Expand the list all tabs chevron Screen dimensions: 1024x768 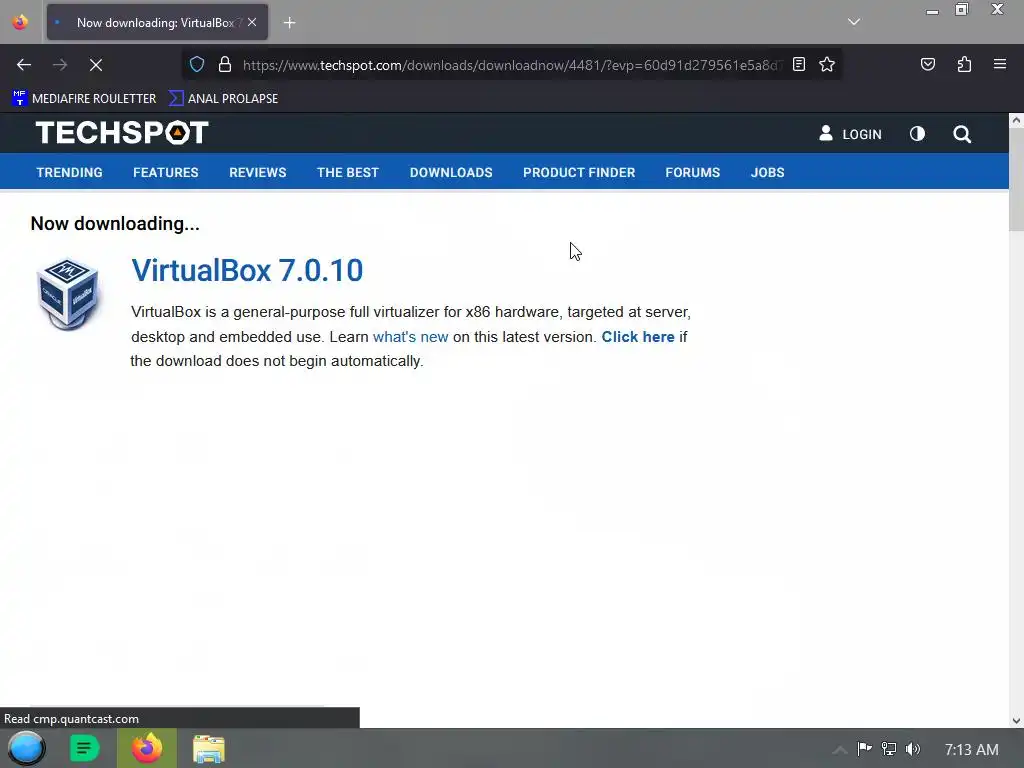[854, 22]
